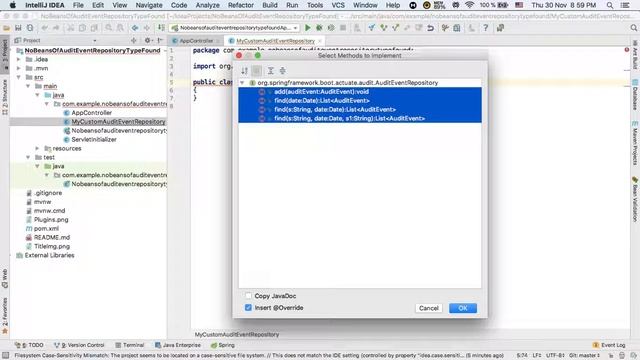
Task: Click the collapse all icon in dialog
Action: click(282, 71)
